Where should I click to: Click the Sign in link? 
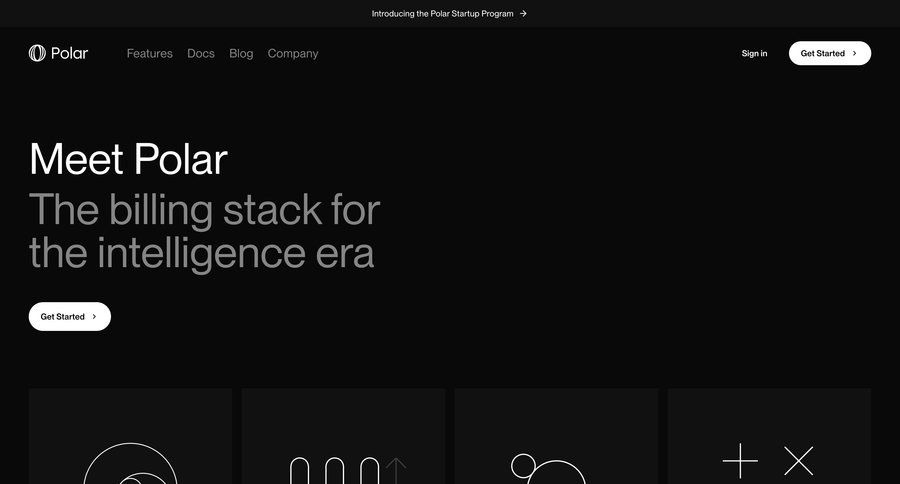click(x=754, y=53)
